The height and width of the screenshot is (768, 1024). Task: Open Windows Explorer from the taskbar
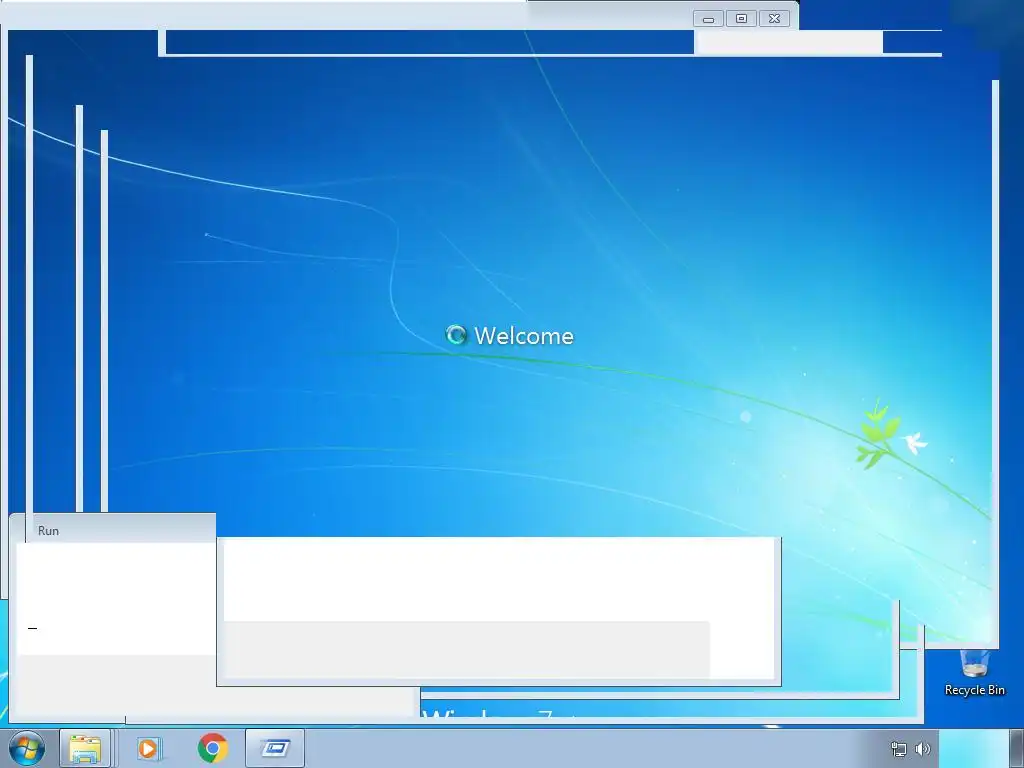pyautogui.click(x=86, y=748)
